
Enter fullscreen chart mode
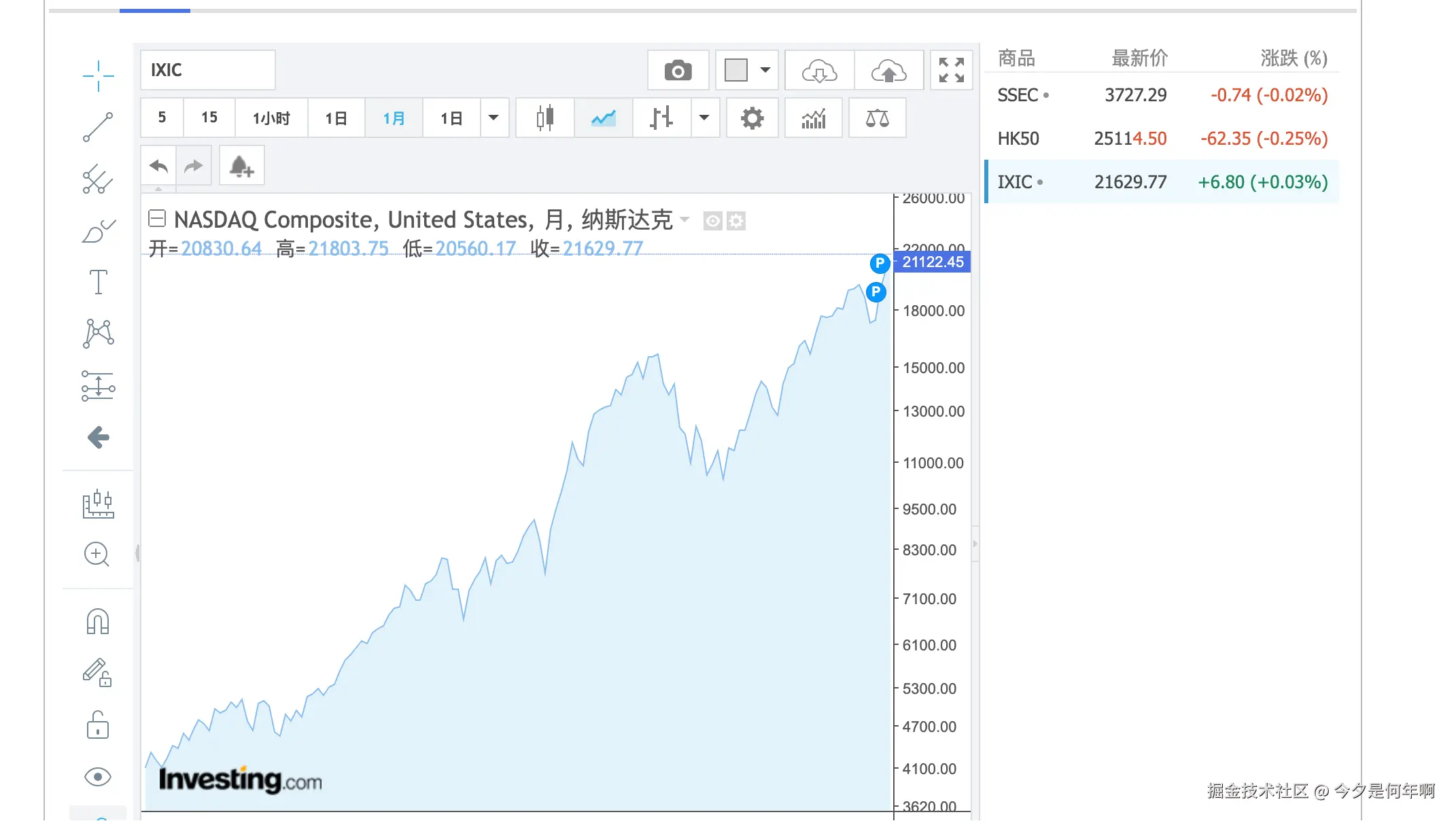tap(951, 70)
